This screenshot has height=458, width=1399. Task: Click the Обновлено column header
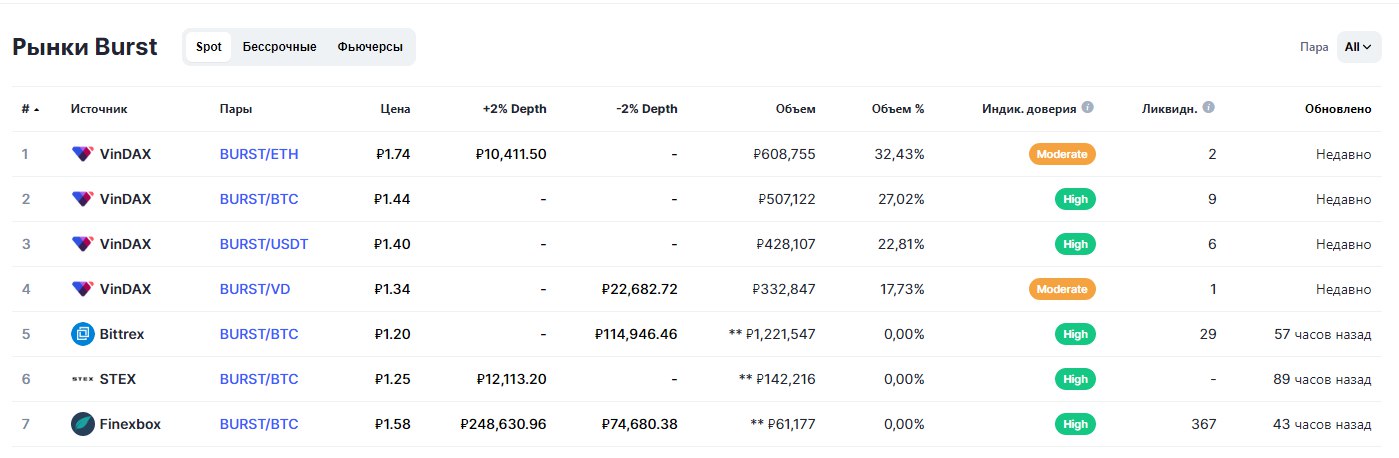(1338, 109)
